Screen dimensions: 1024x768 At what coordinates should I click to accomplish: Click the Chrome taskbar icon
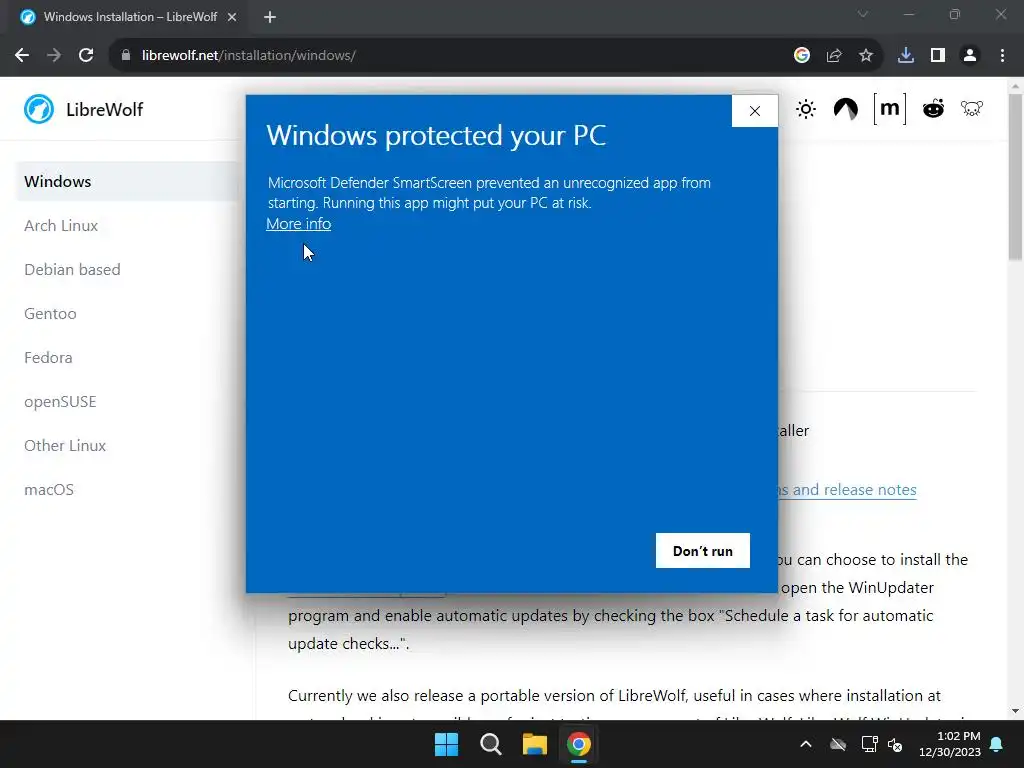coord(579,744)
